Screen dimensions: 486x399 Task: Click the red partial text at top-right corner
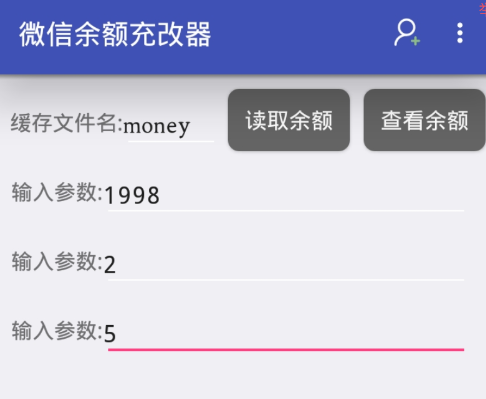tap(483, 9)
